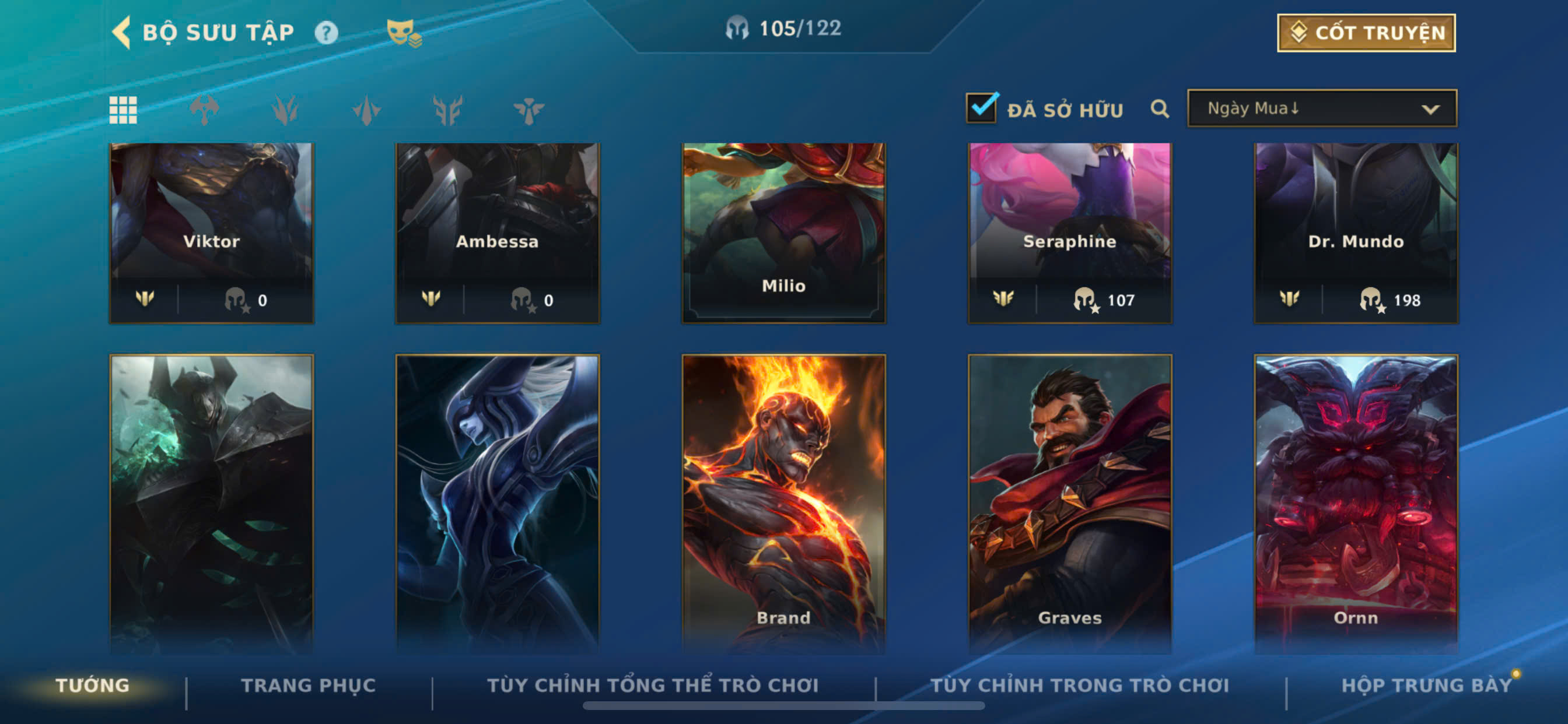Open the golden mask and coins icon

click(404, 33)
